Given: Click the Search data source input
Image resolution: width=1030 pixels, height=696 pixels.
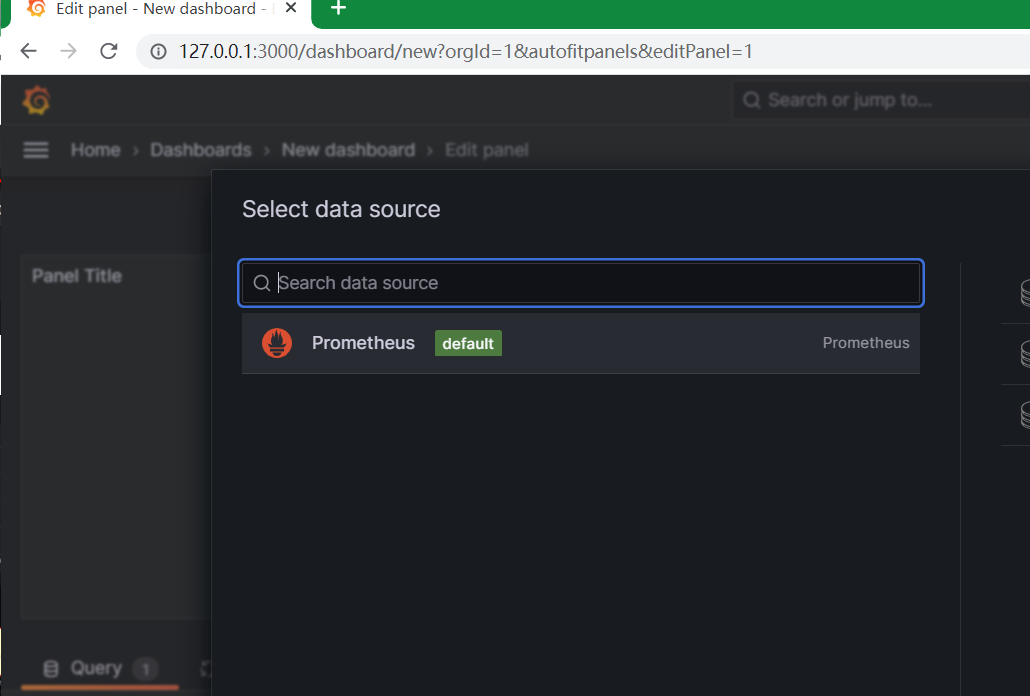Looking at the screenshot, I should pyautogui.click(x=581, y=283).
